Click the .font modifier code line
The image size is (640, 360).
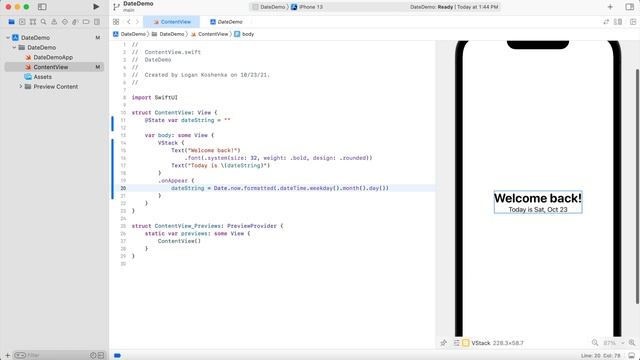(278, 158)
